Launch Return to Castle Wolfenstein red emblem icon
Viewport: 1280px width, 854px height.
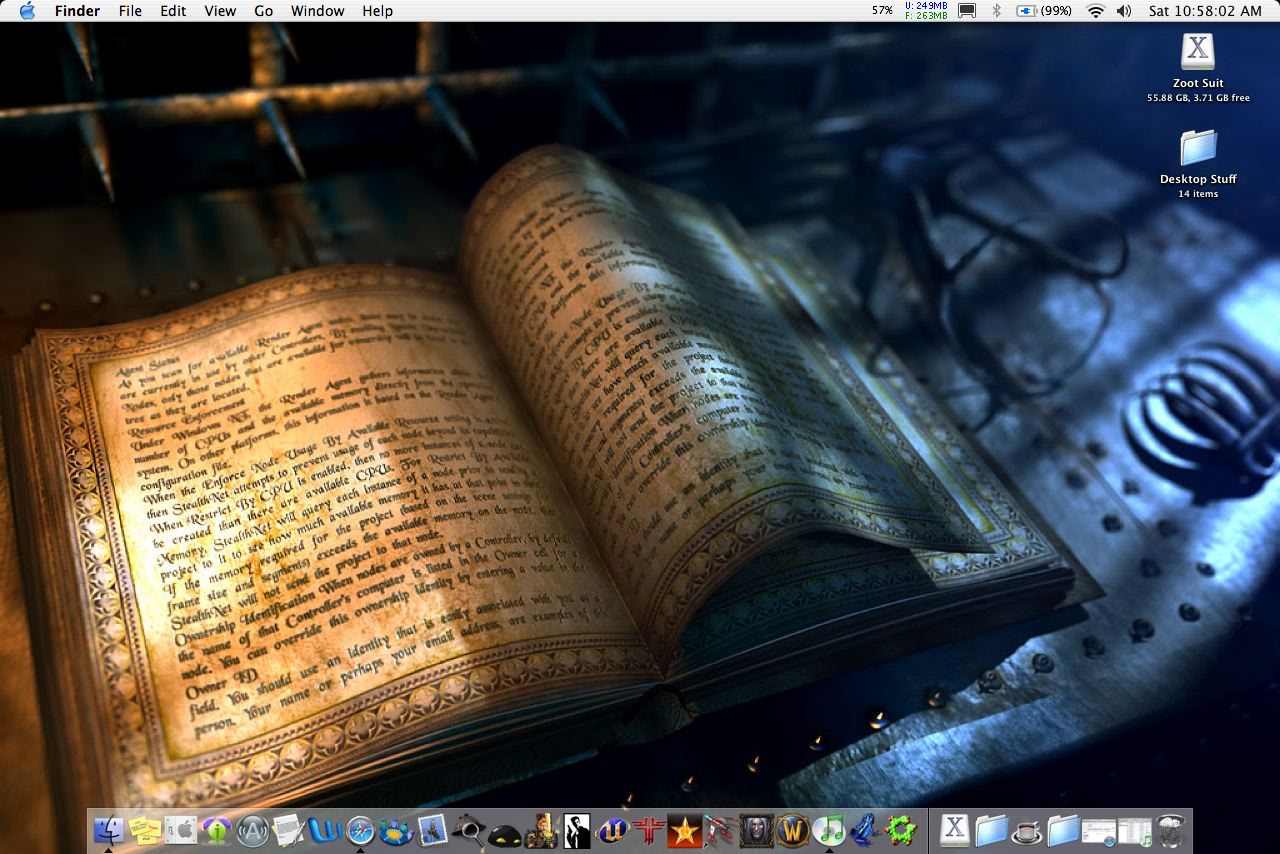click(650, 830)
